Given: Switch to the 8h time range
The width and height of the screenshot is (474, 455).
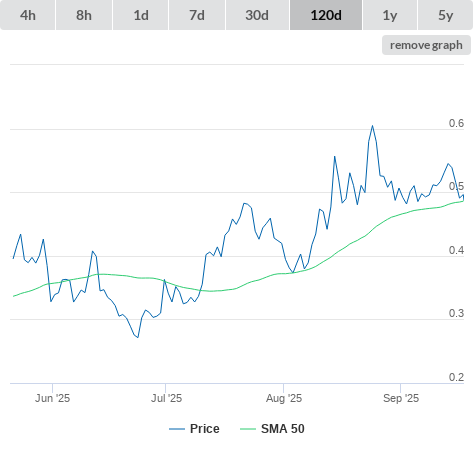Looking at the screenshot, I should [84, 15].
